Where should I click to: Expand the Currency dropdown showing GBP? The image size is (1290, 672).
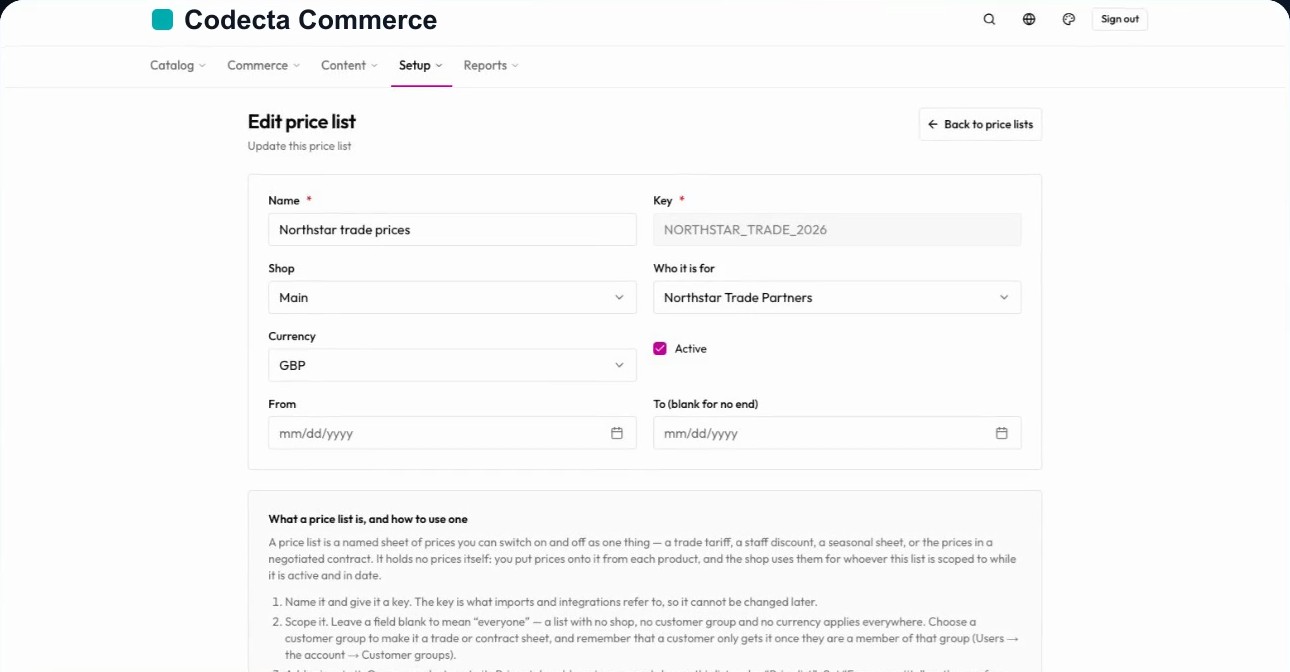(x=452, y=365)
